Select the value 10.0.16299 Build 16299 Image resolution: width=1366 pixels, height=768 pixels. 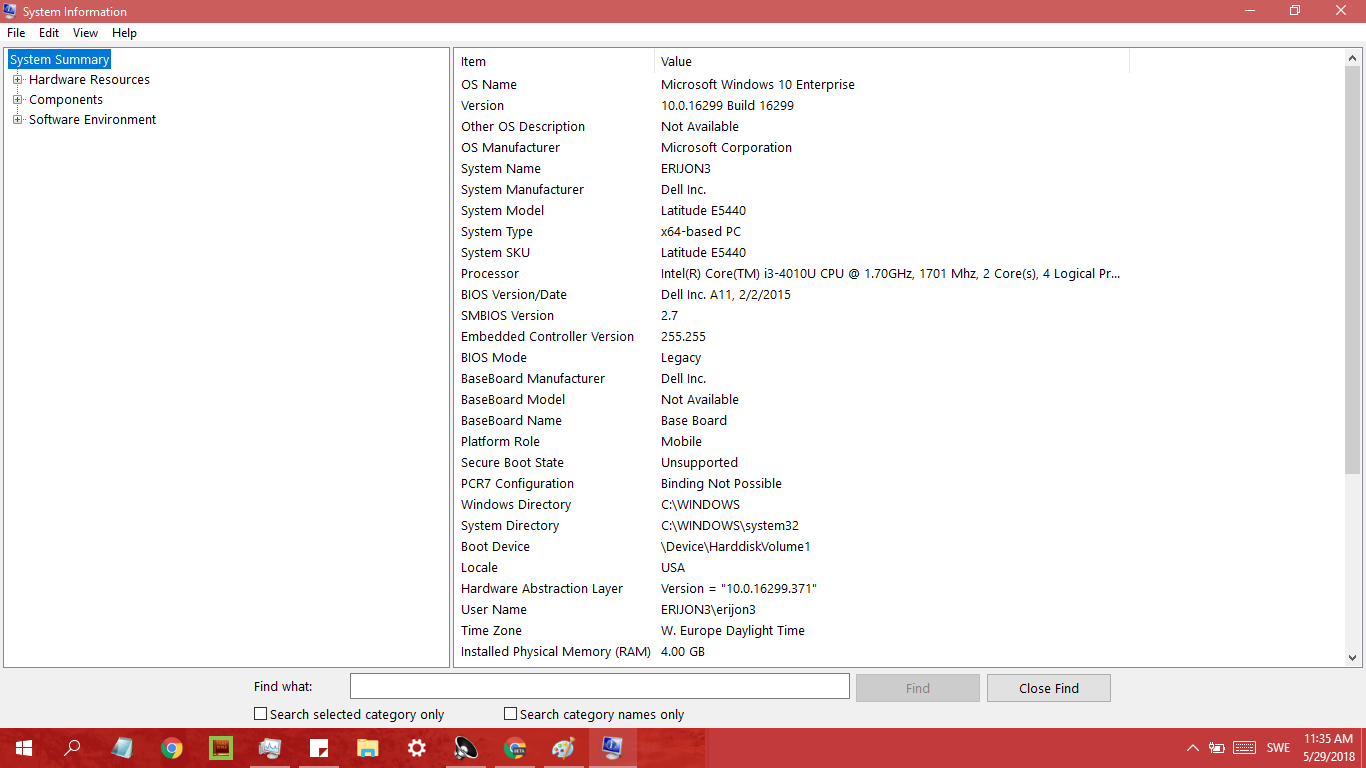(727, 106)
